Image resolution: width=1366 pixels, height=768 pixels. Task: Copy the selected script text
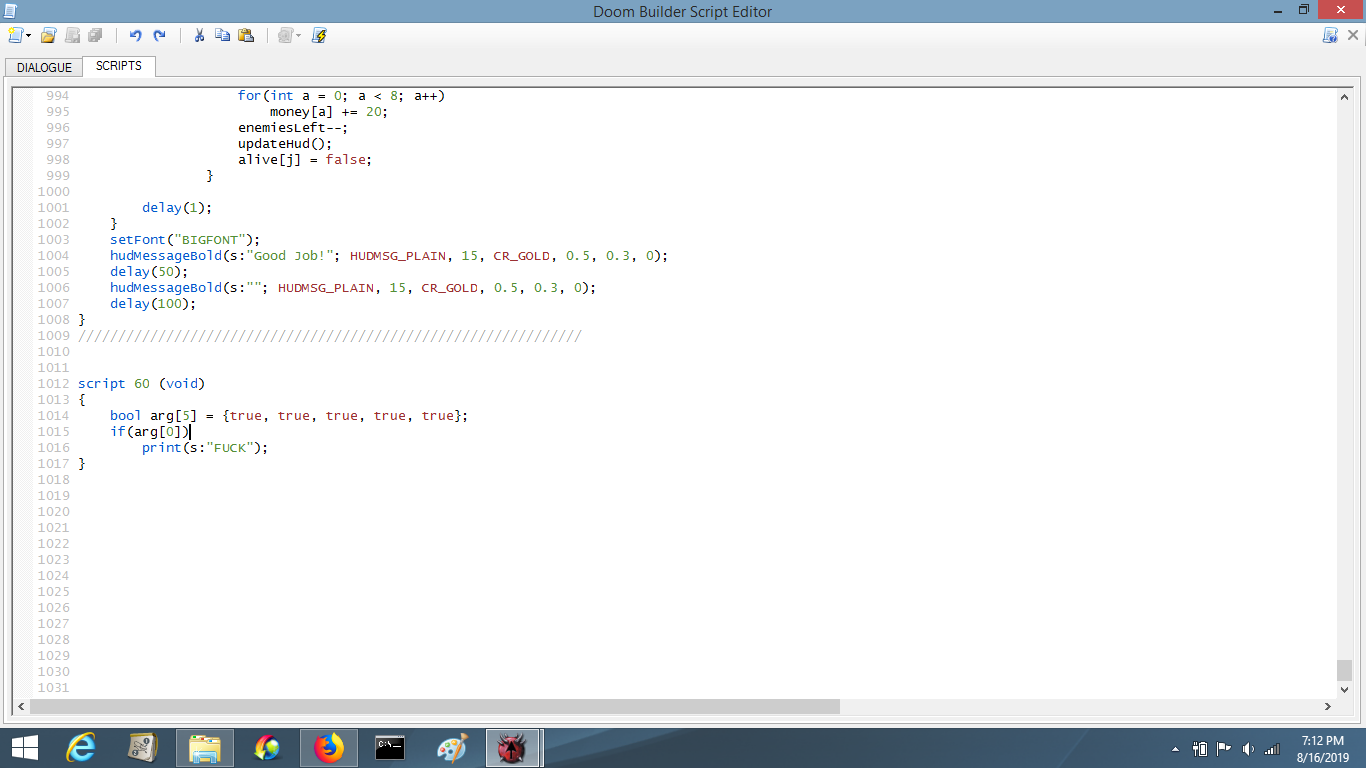(x=222, y=35)
